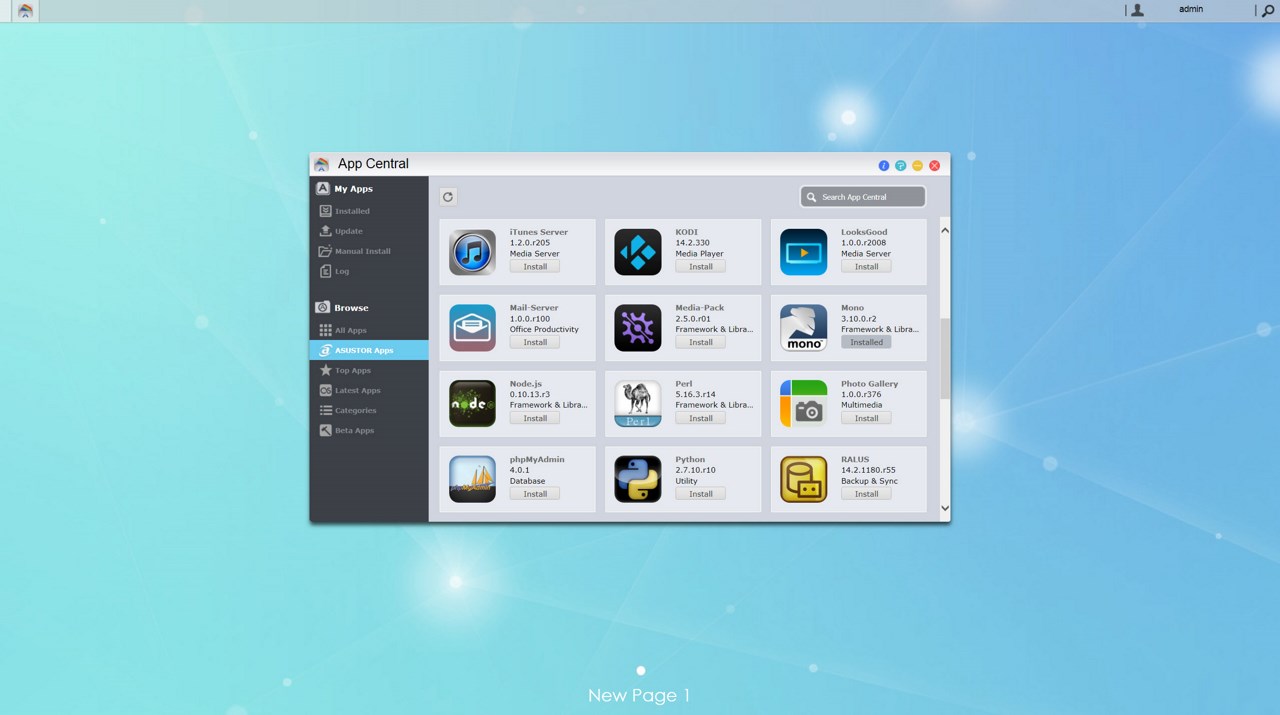Click the admin user icon
The height and width of the screenshot is (715, 1280).
coord(1137,10)
